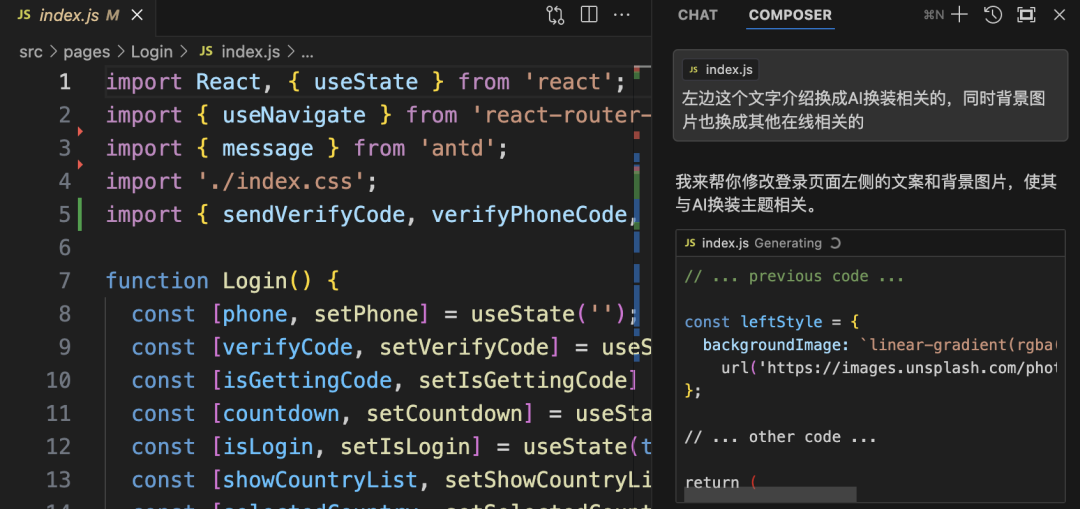Viewport: 1080px width, 509px height.
Task: Click 'setCountdown' on line 11
Action: pyautogui.click(x=445, y=414)
